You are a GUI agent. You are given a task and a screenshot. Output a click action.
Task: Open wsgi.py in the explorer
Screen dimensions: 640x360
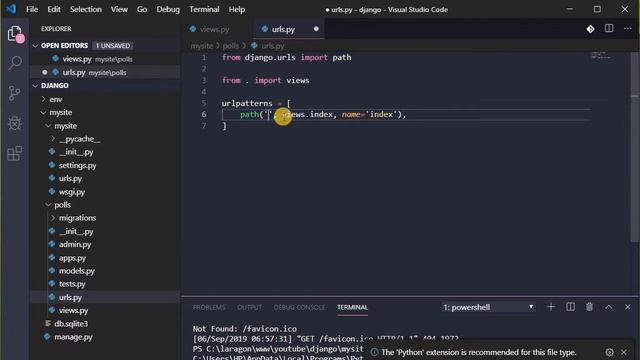coord(72,191)
